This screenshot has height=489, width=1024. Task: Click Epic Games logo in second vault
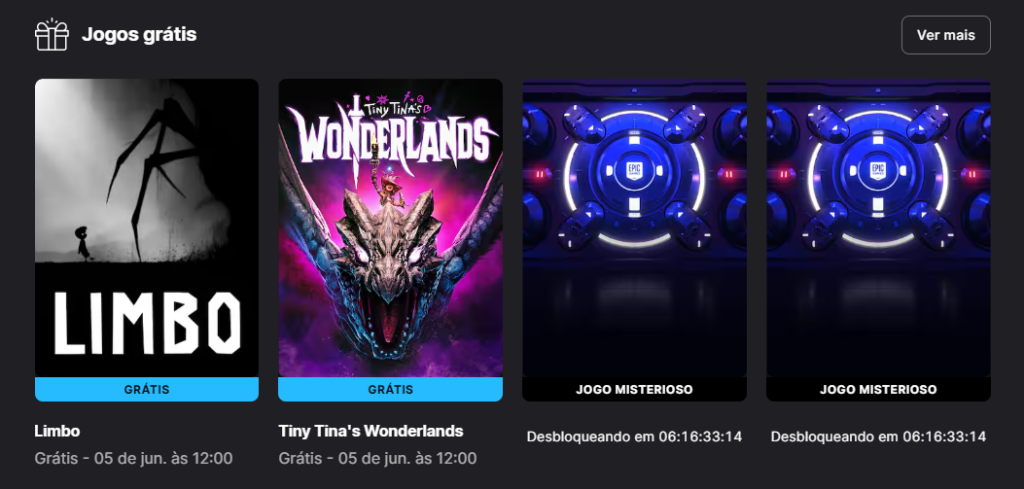pos(878,172)
